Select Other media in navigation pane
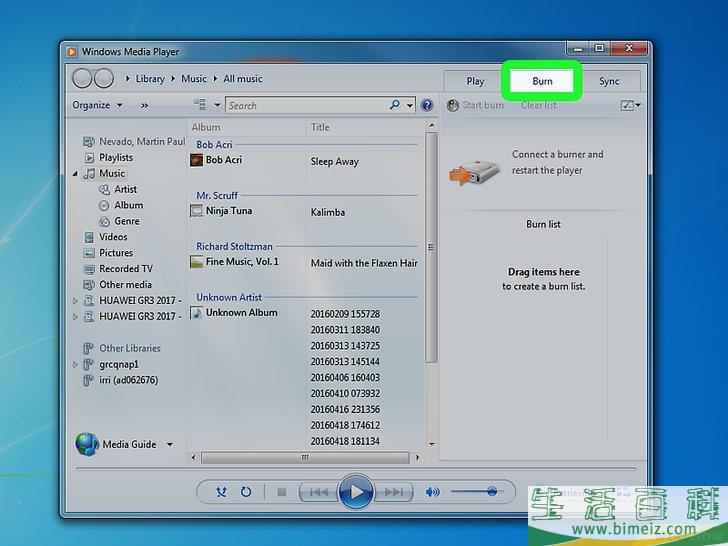Image resolution: width=728 pixels, height=546 pixels. [125, 285]
